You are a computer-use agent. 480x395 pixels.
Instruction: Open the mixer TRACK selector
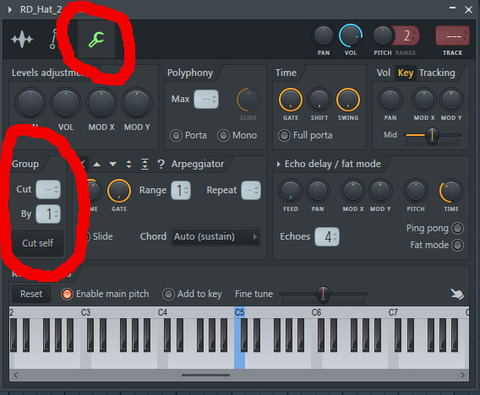452,36
